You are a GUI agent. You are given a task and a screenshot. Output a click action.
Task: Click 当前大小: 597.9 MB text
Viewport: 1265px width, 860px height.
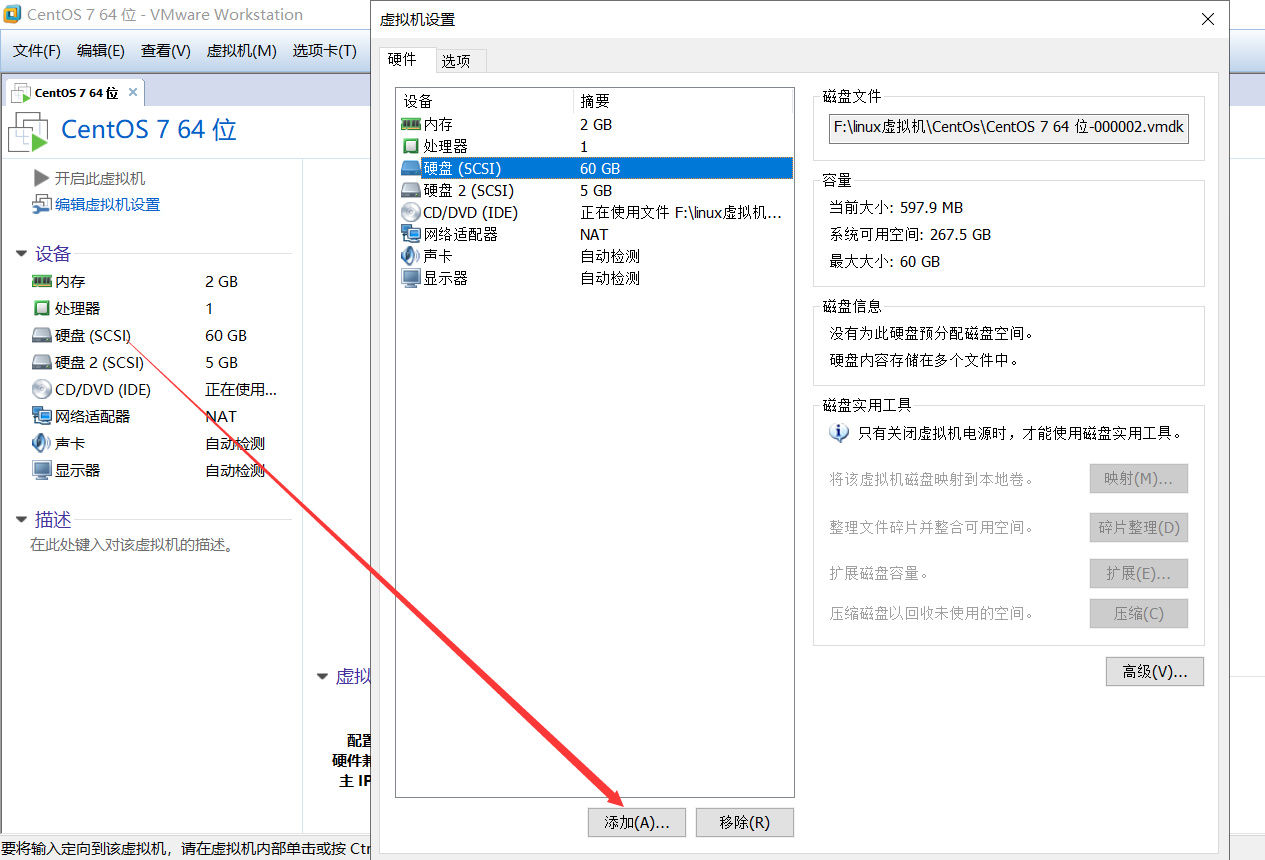(x=896, y=208)
